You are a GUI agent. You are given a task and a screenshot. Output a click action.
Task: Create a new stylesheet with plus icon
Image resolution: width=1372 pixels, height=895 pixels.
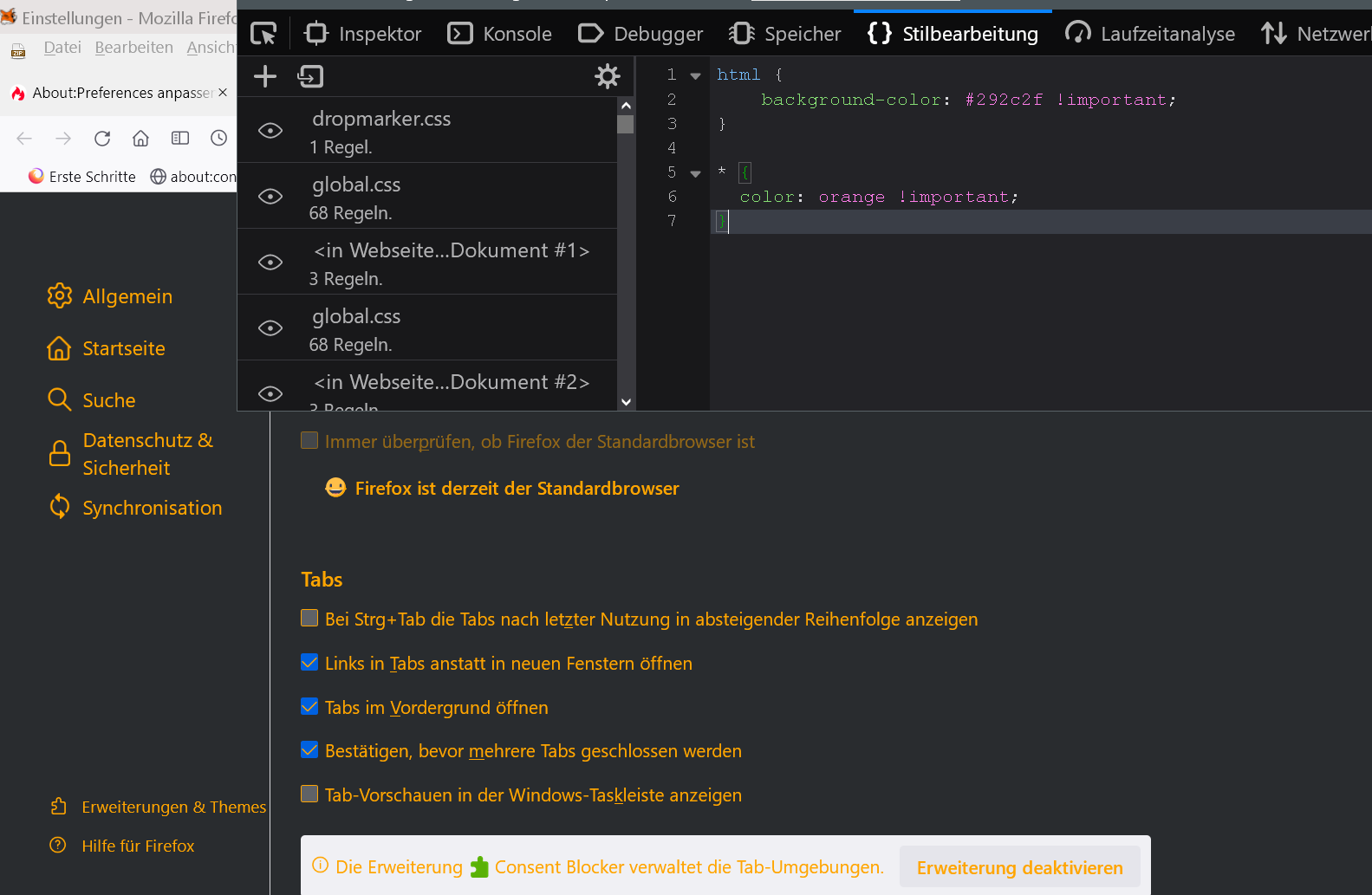(265, 77)
